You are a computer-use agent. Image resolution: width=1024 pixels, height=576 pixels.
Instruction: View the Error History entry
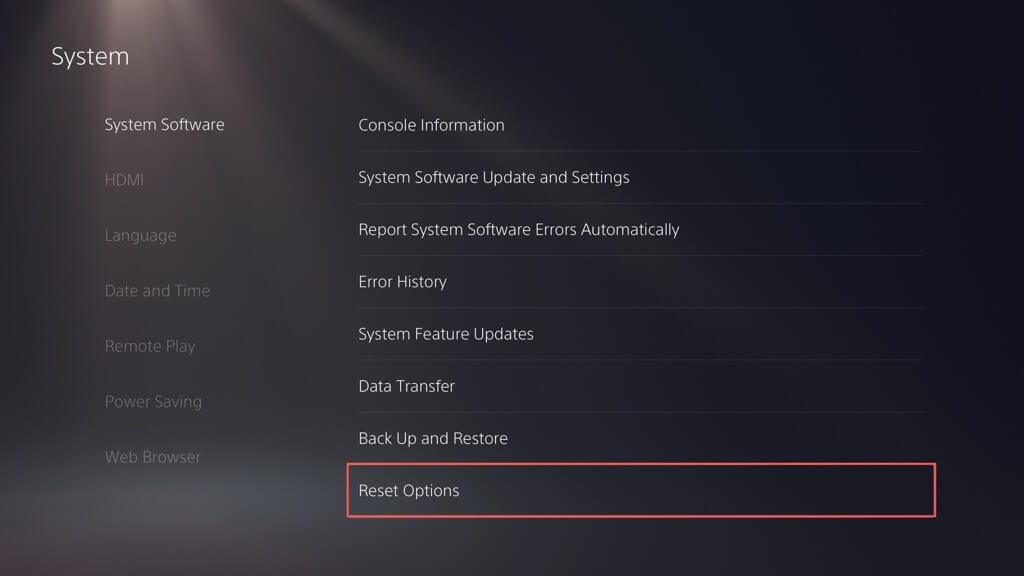(x=402, y=282)
